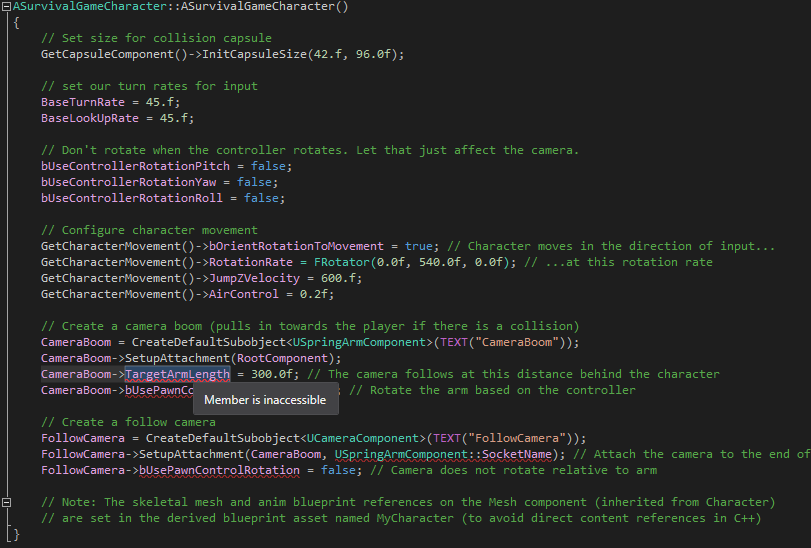This screenshot has height=548, width=811.
Task: Click false on bUseControllerRotationPitch line
Action: [x=268, y=166]
